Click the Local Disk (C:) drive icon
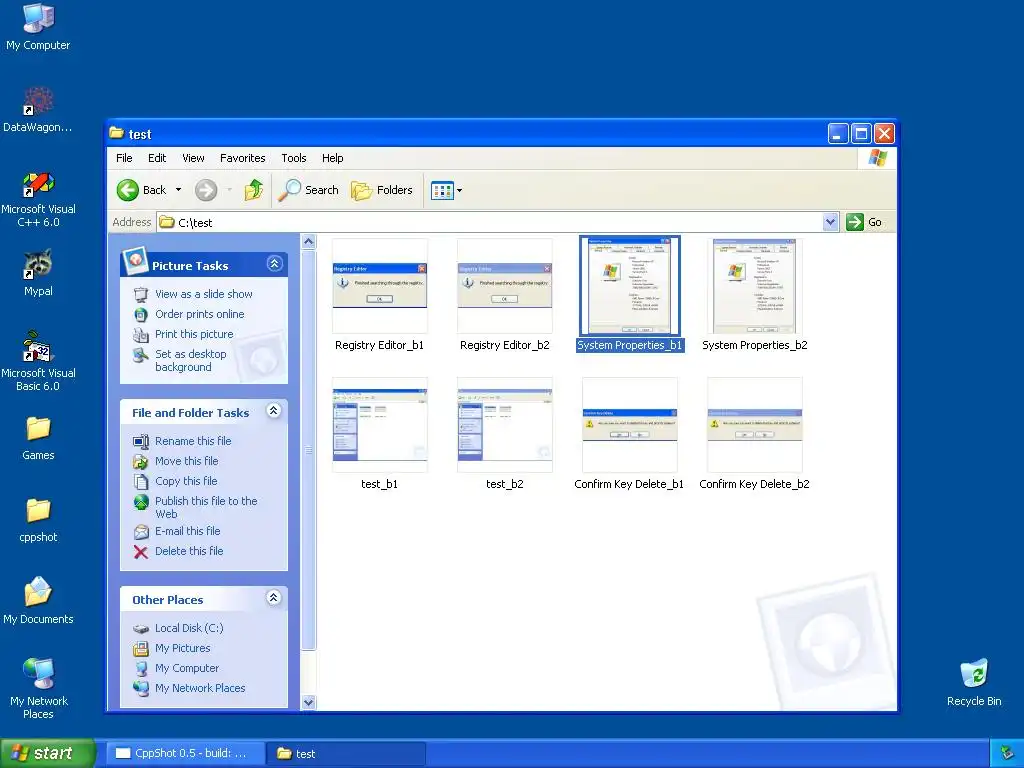The height and width of the screenshot is (768, 1024). click(140, 629)
